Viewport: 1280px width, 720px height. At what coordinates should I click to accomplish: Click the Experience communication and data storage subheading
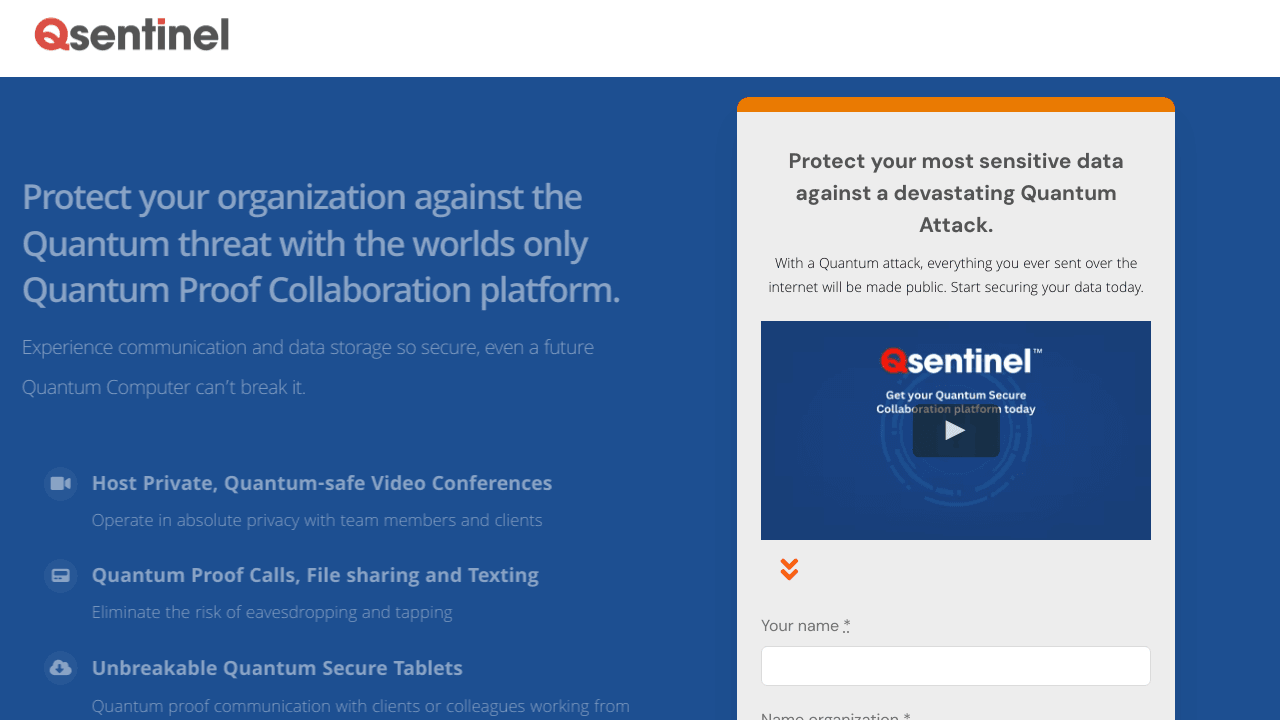pos(308,367)
